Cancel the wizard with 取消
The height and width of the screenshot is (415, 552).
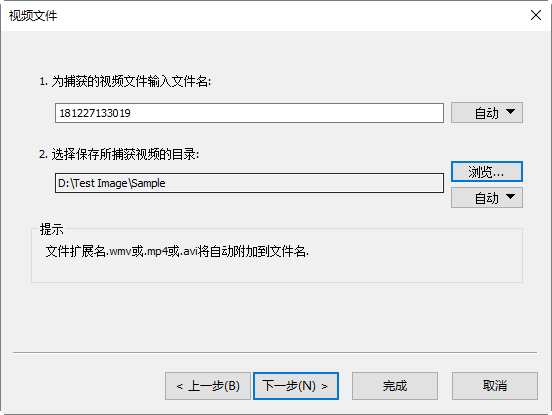point(495,386)
